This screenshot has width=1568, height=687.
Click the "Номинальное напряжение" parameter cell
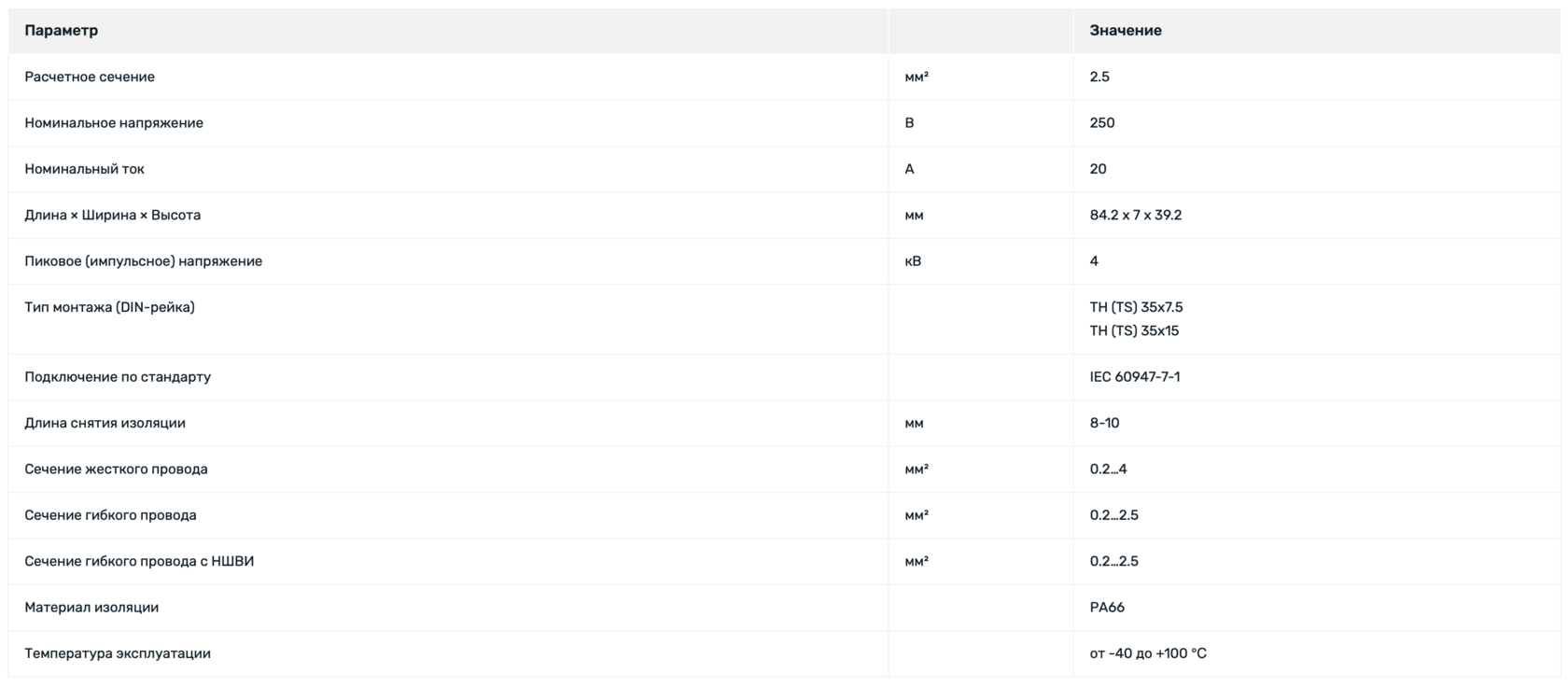[114, 123]
